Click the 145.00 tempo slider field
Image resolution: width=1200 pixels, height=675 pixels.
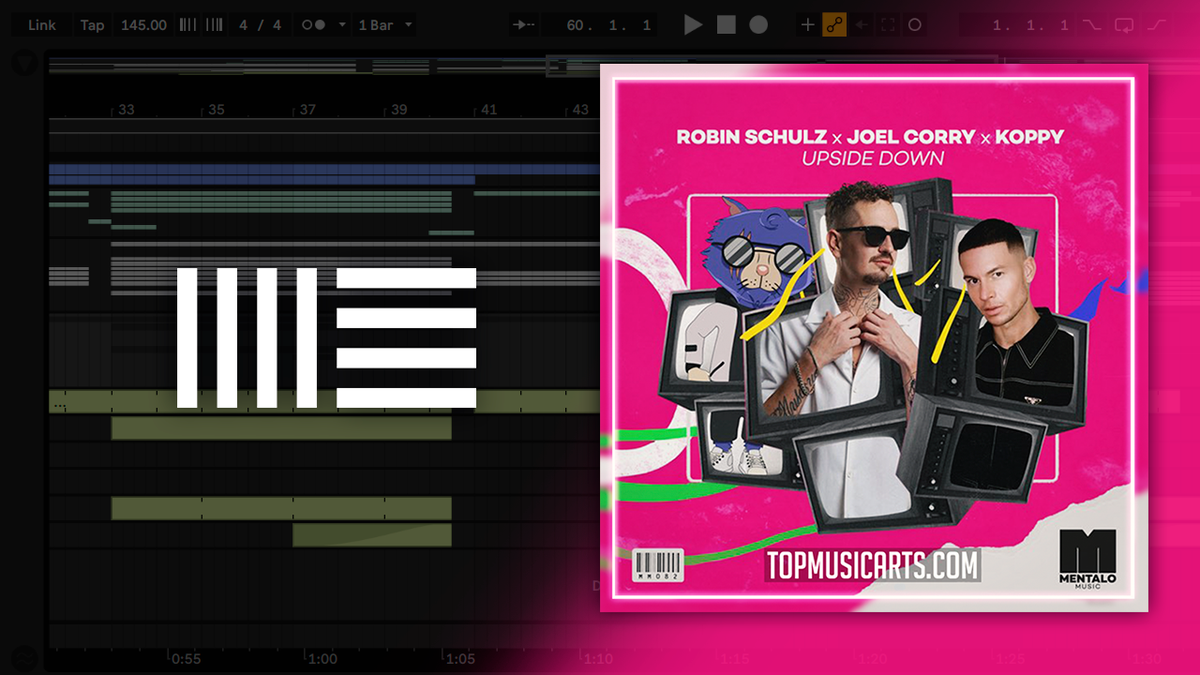(x=144, y=24)
